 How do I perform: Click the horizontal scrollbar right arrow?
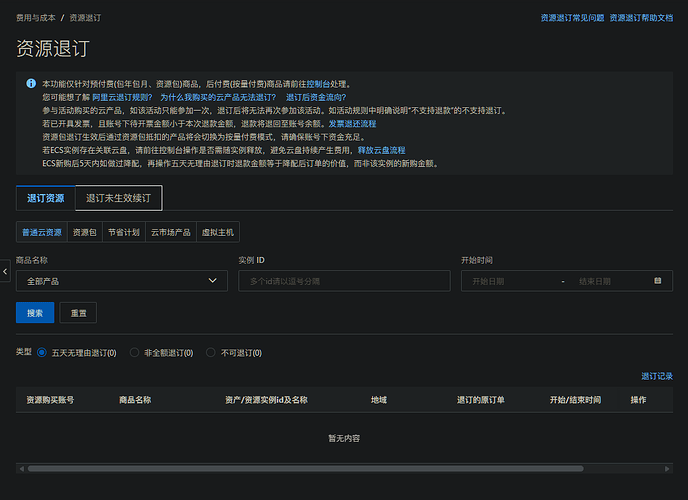click(x=667, y=469)
